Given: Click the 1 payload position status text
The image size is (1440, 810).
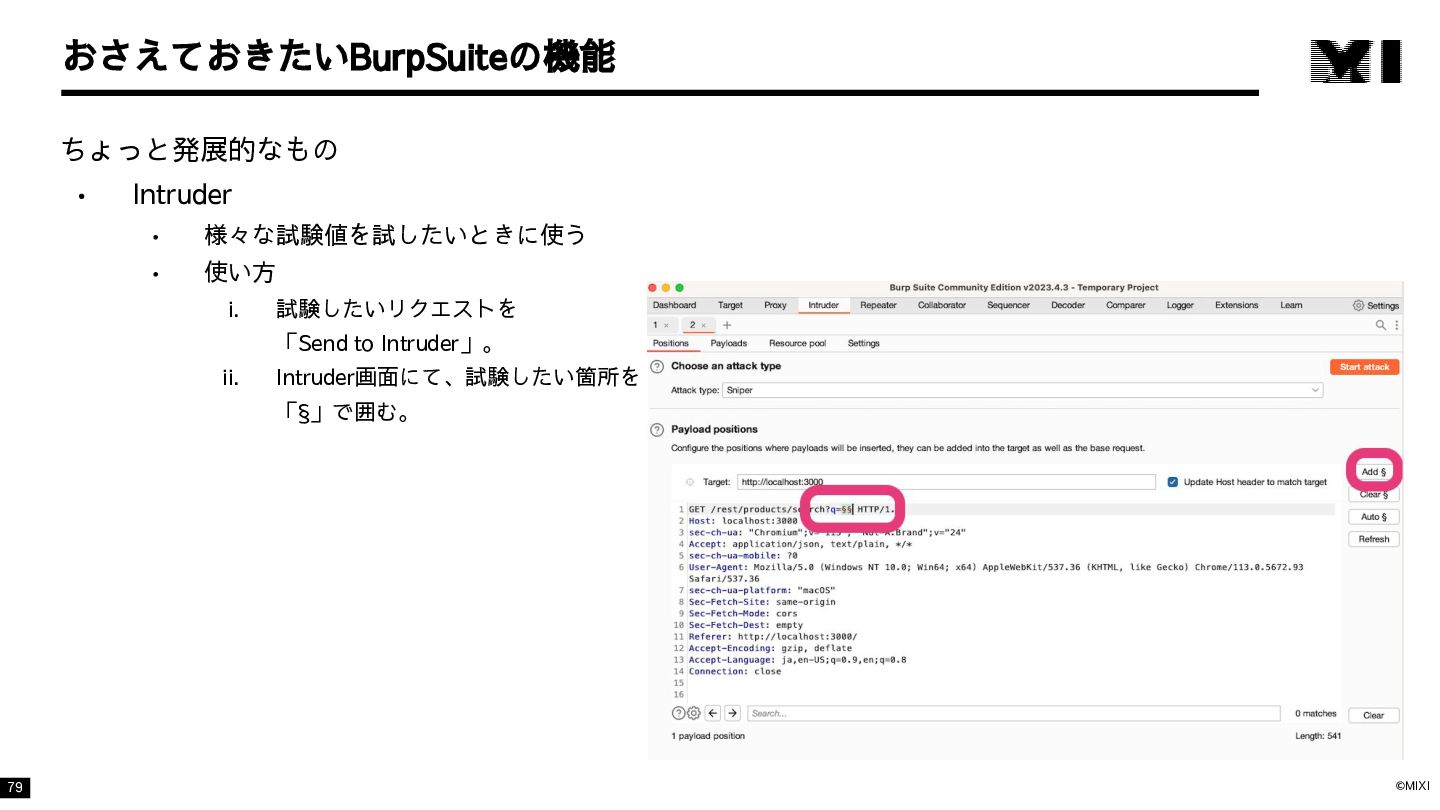Looking at the screenshot, I should pyautogui.click(x=708, y=736).
